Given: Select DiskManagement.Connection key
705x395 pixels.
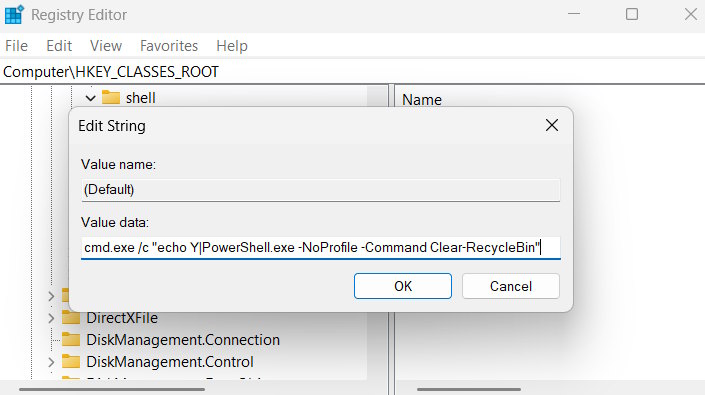Looking at the screenshot, I should 183,340.
